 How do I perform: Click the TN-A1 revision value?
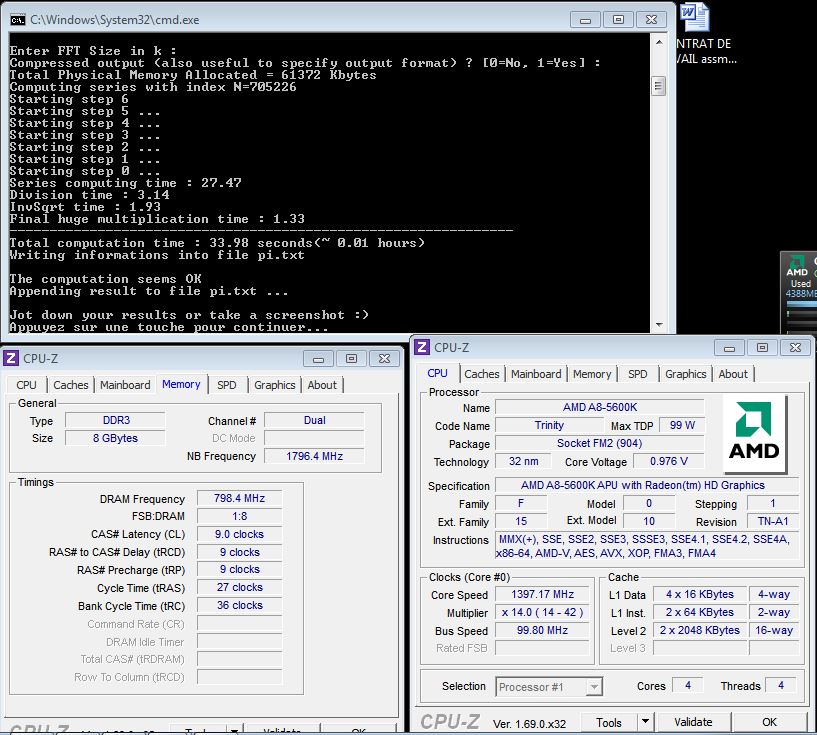pyautogui.click(x=773, y=521)
